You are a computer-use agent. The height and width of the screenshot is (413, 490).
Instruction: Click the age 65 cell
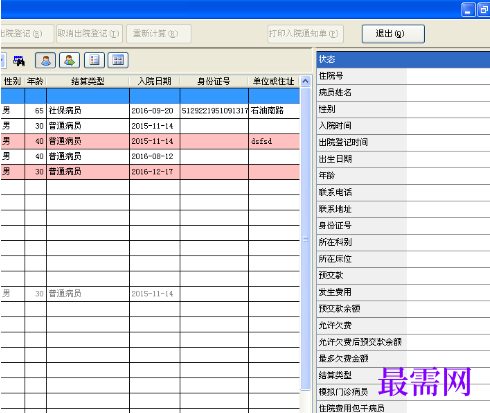point(35,111)
